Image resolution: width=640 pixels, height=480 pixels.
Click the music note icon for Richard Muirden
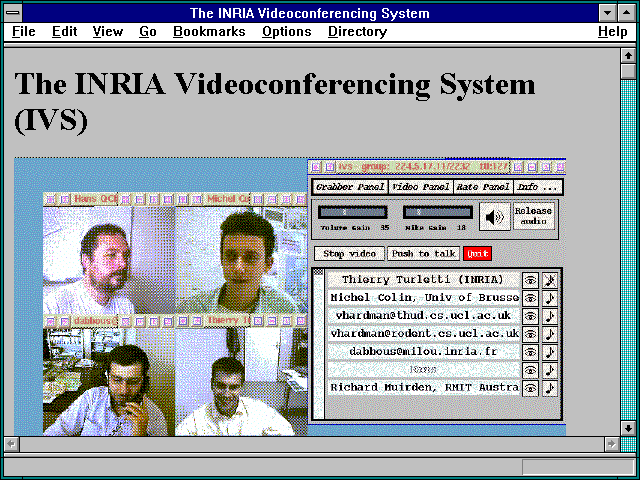(550, 388)
